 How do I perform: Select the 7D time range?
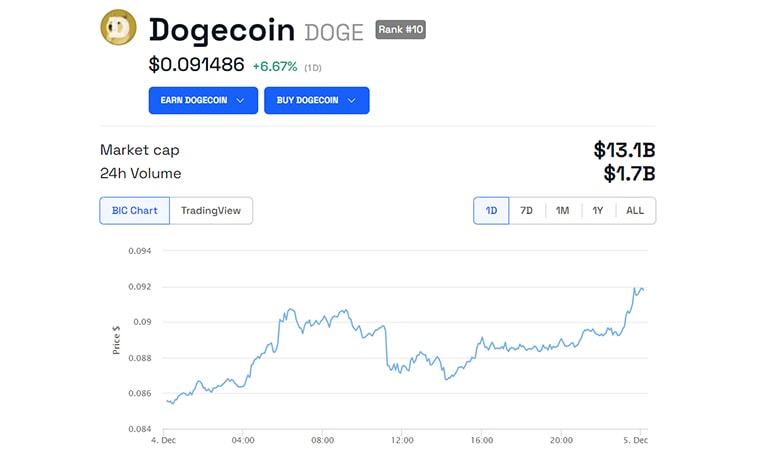click(x=526, y=211)
